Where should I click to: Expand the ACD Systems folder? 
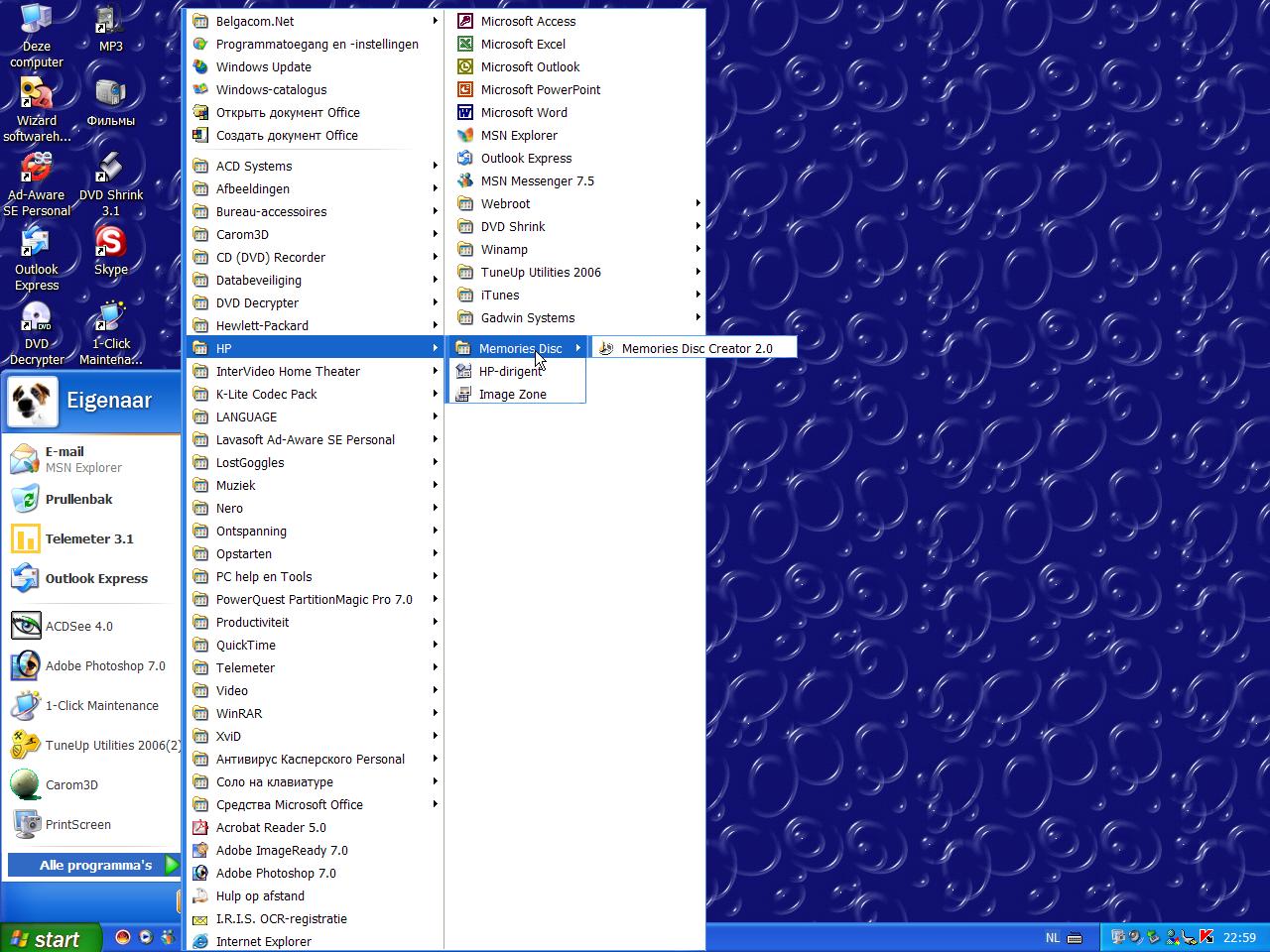tap(315, 166)
